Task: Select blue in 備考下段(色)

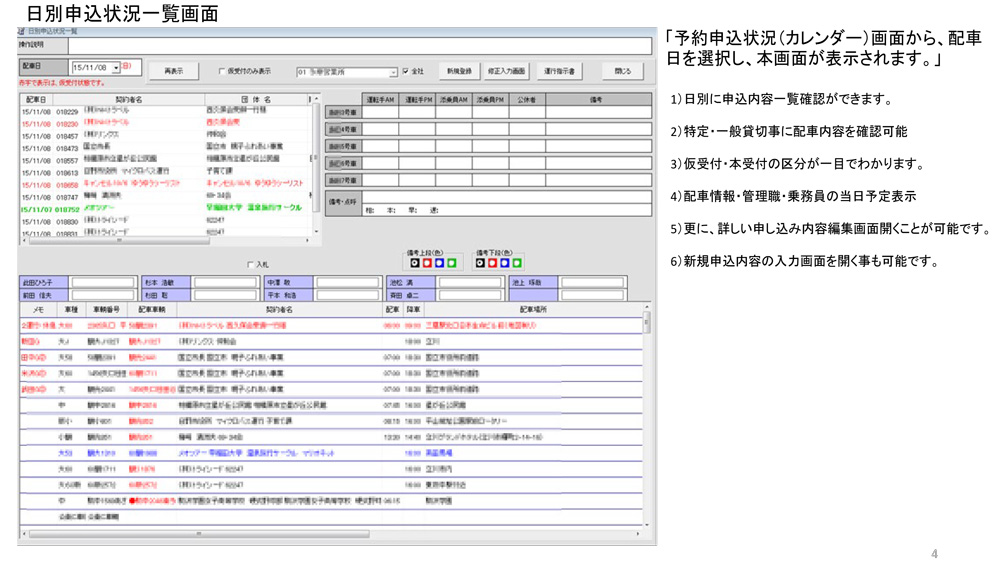Action: [x=504, y=263]
